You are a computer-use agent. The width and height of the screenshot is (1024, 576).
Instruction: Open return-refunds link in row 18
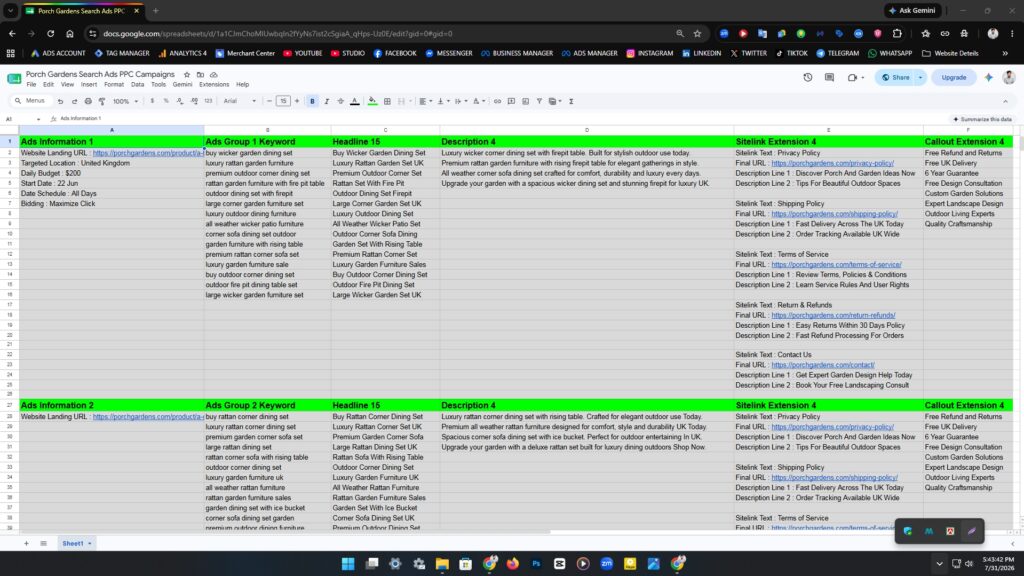(833, 315)
